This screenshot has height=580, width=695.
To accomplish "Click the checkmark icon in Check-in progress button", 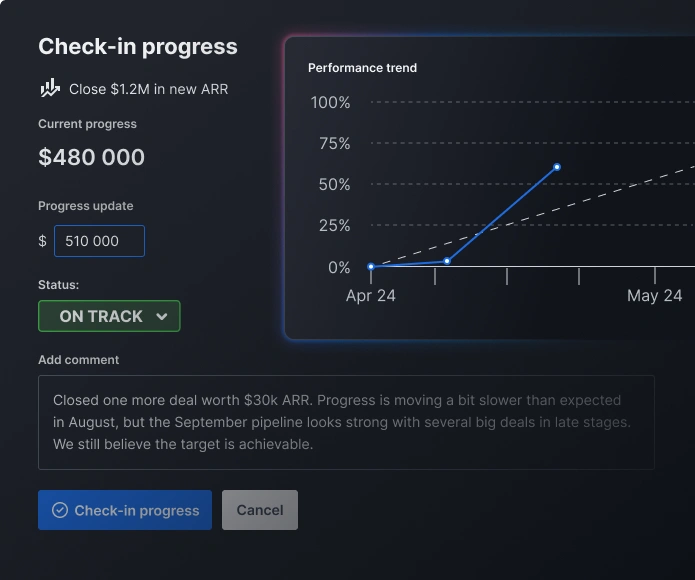I will coord(60,510).
